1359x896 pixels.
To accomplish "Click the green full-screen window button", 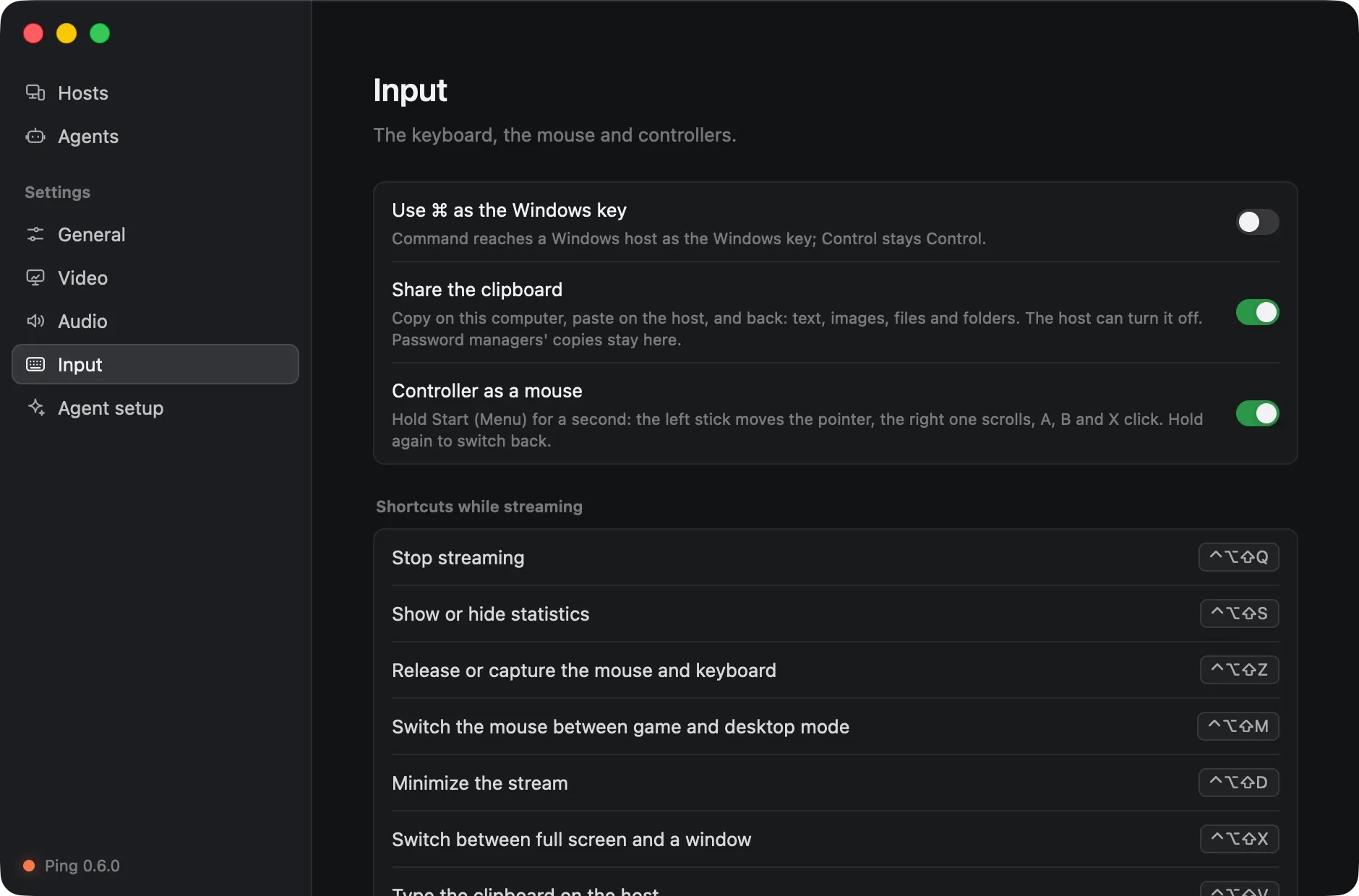I will 100,33.
